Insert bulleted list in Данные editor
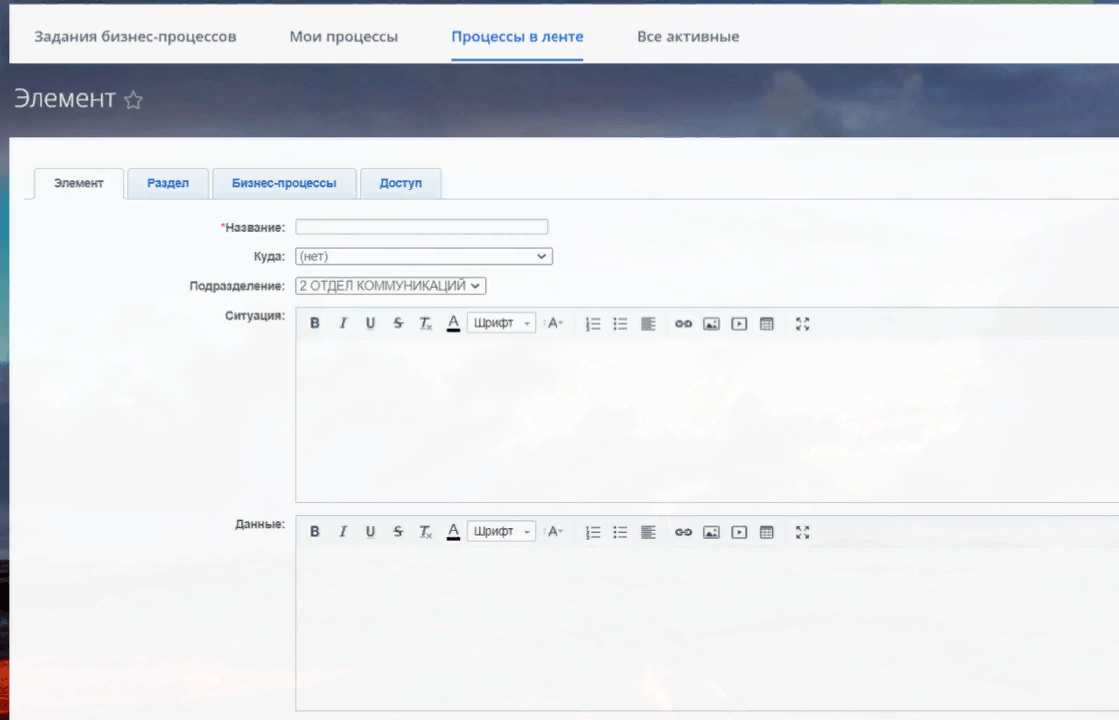Viewport: 1119px width, 720px height. point(620,532)
